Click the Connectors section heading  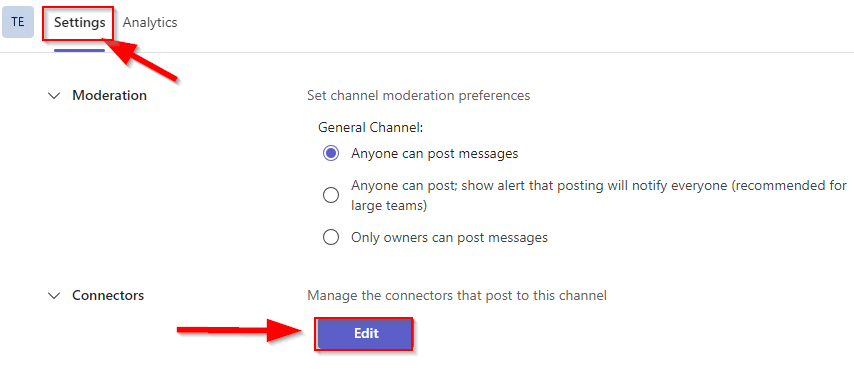[108, 295]
